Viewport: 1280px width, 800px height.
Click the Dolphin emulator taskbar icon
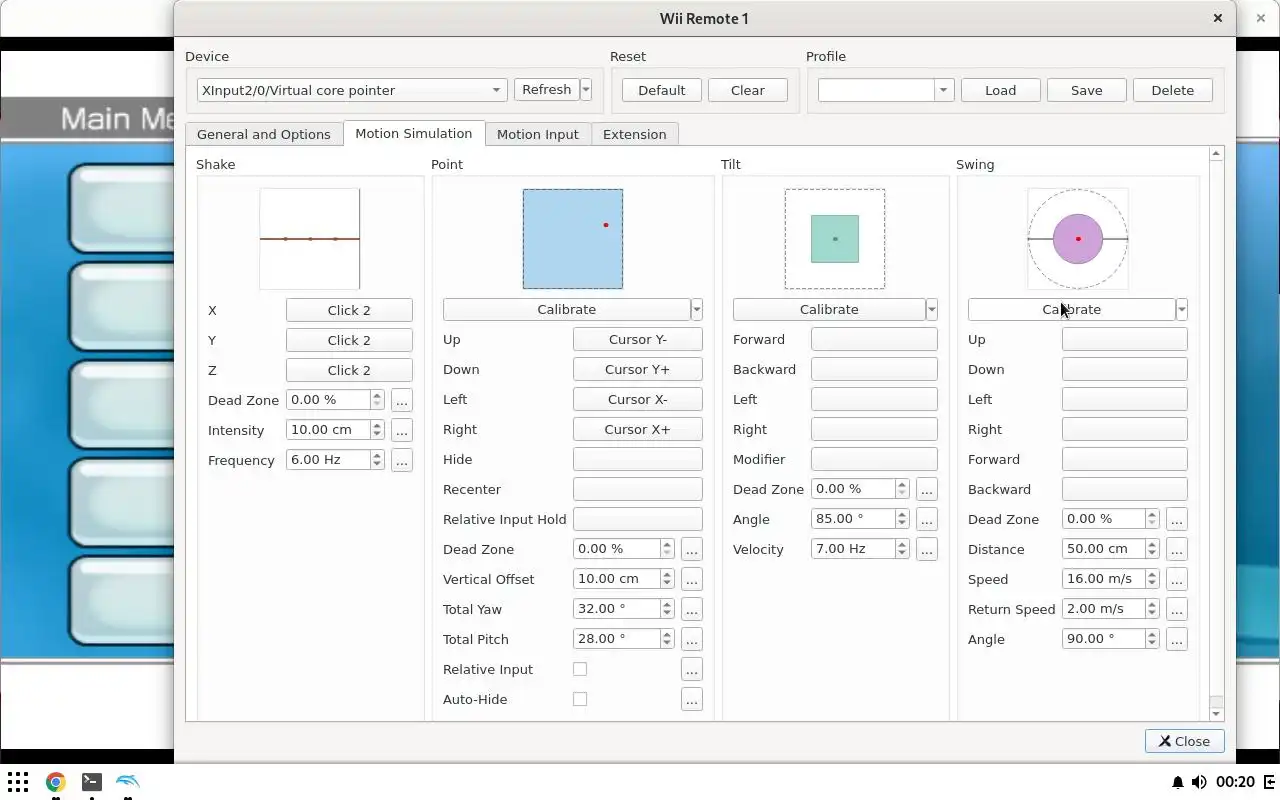pos(128,782)
